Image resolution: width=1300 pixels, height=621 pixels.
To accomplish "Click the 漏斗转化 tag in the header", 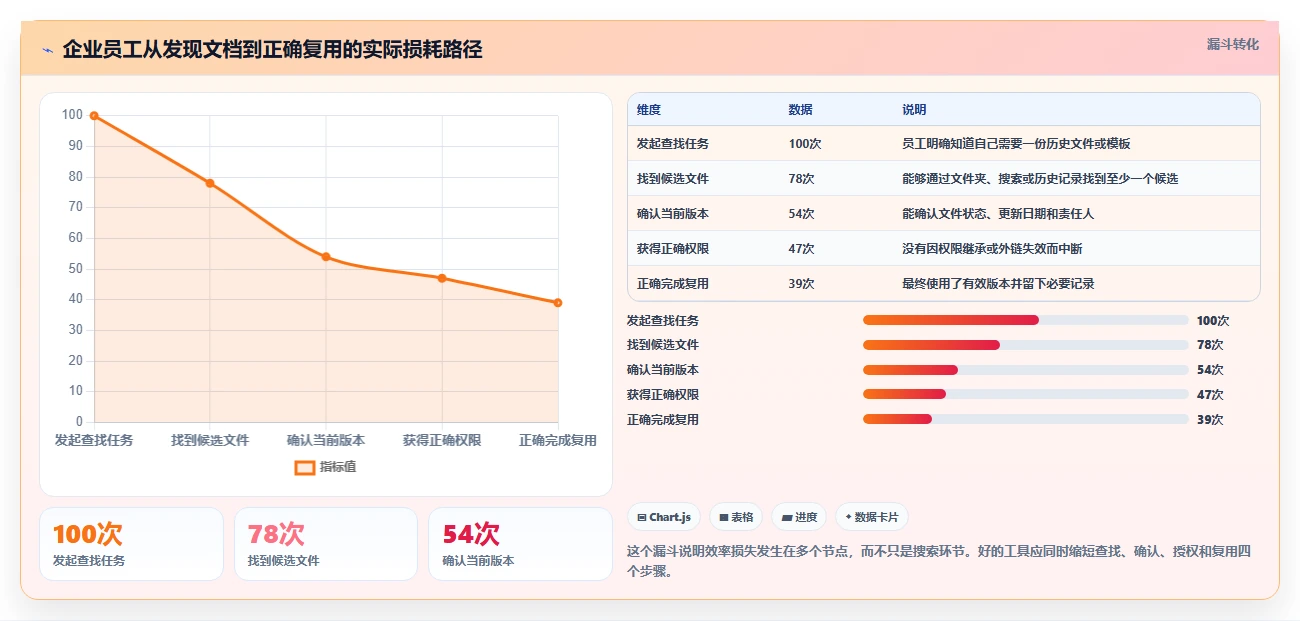I will [x=1232, y=44].
